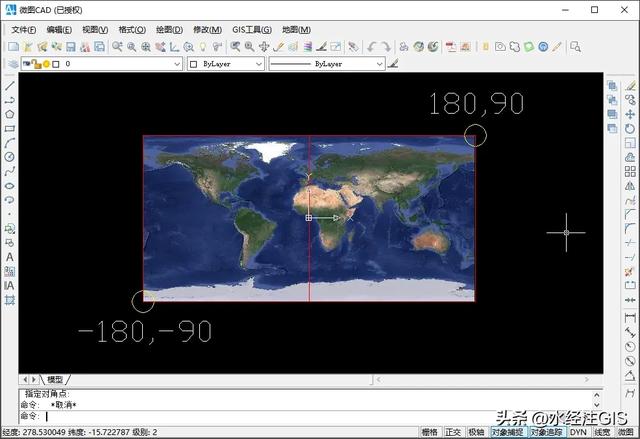Open the layer name dropdown

coord(120,64)
